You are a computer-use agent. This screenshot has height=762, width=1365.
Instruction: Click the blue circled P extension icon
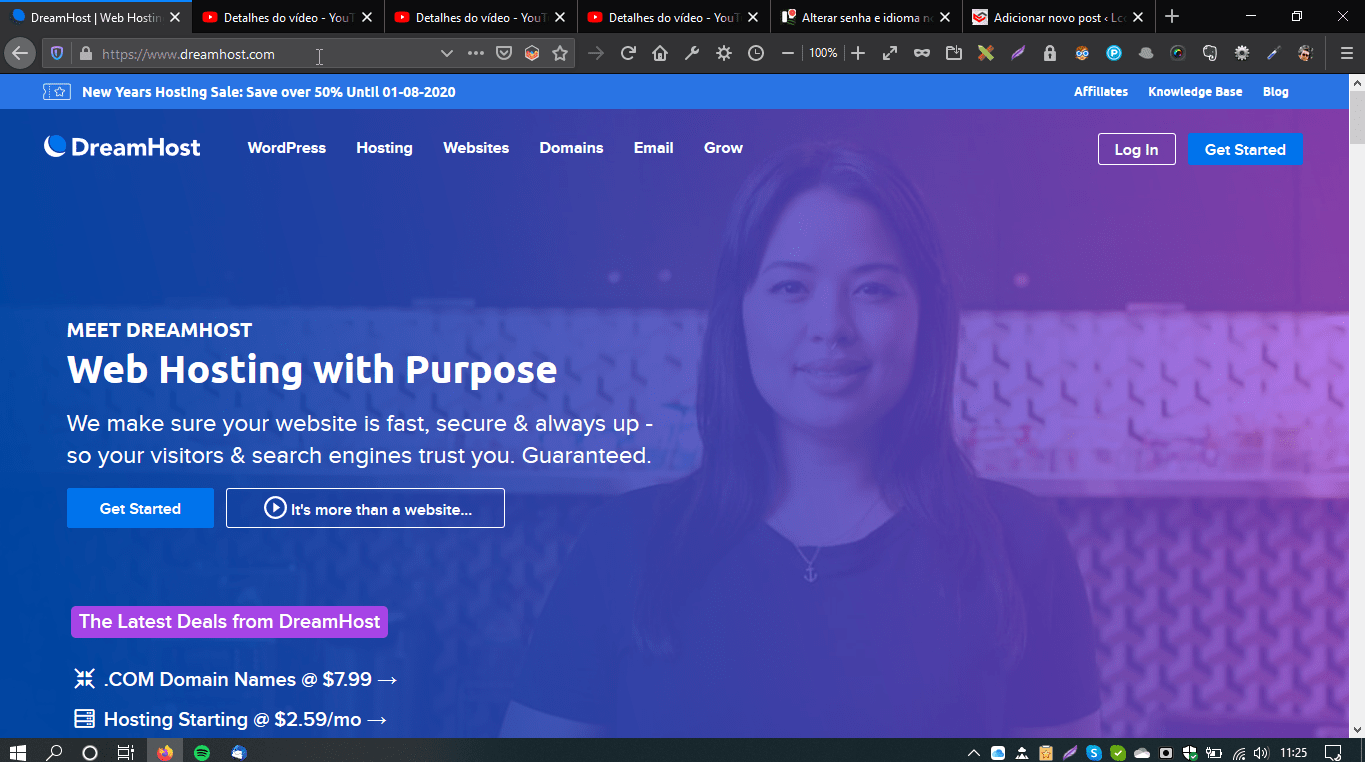[x=1114, y=54]
